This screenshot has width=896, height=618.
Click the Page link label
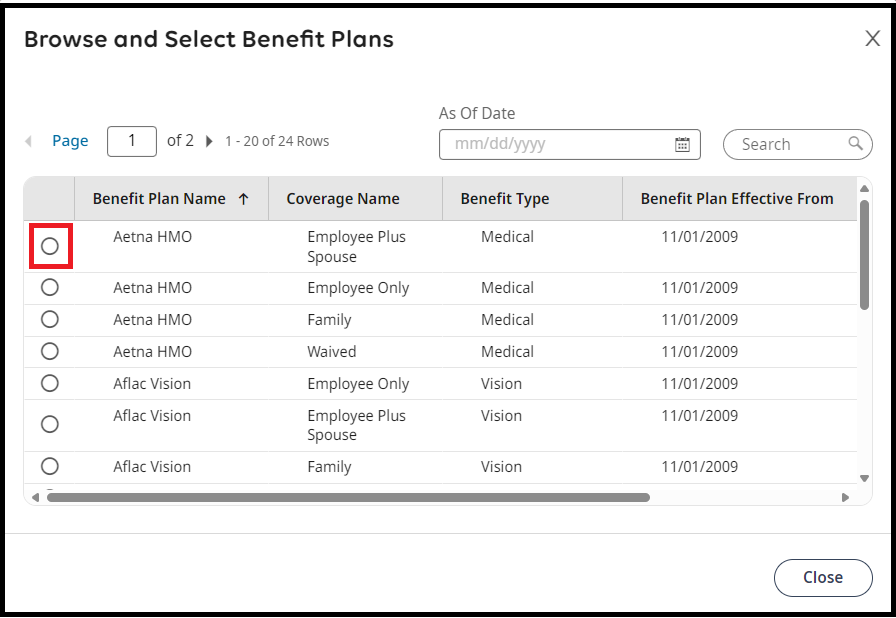click(x=70, y=141)
